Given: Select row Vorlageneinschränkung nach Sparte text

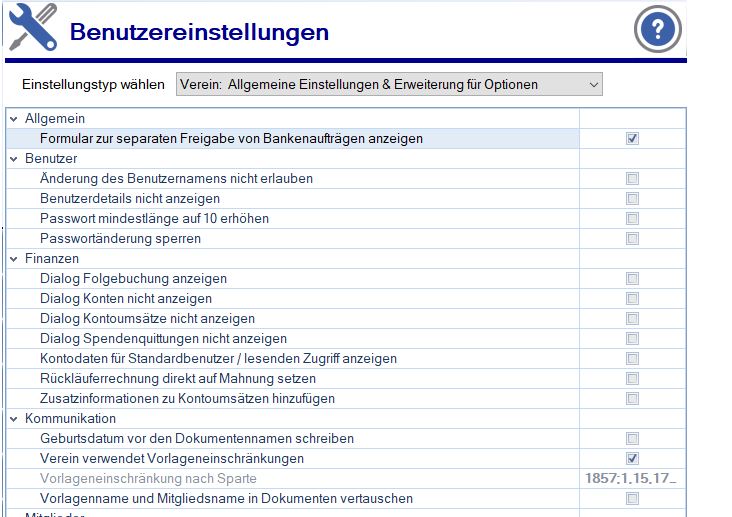Looking at the screenshot, I should click(148, 479).
